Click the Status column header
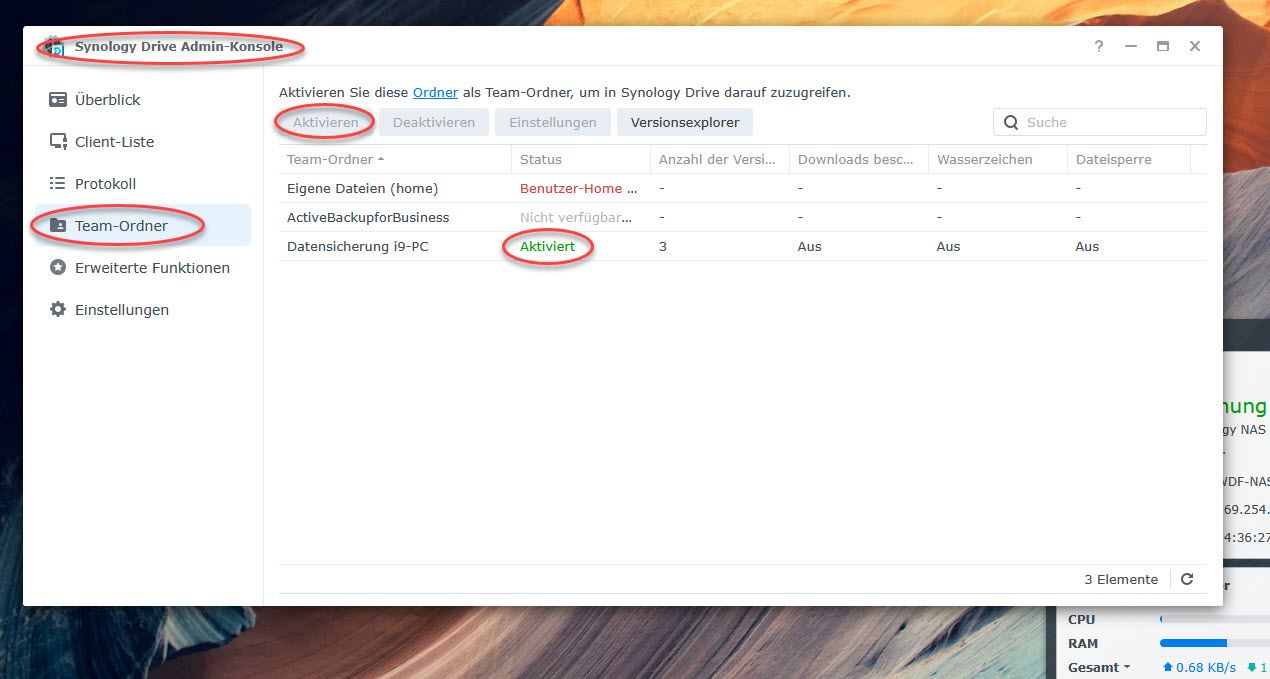This screenshot has width=1270, height=679. 541,160
